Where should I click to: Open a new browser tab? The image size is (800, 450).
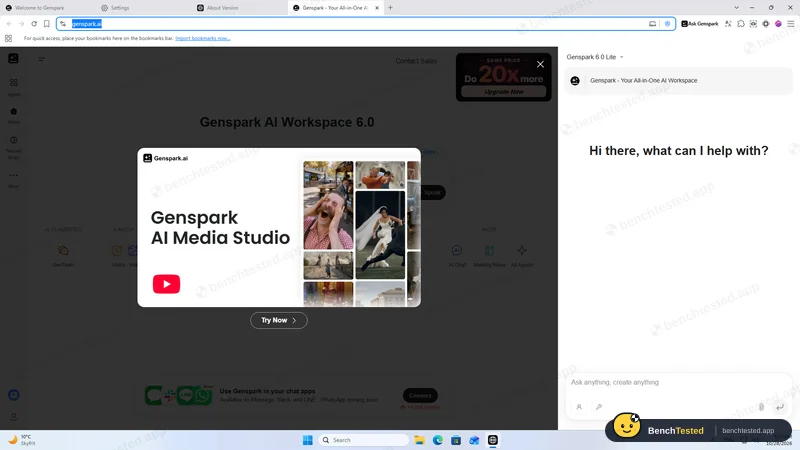tap(390, 8)
